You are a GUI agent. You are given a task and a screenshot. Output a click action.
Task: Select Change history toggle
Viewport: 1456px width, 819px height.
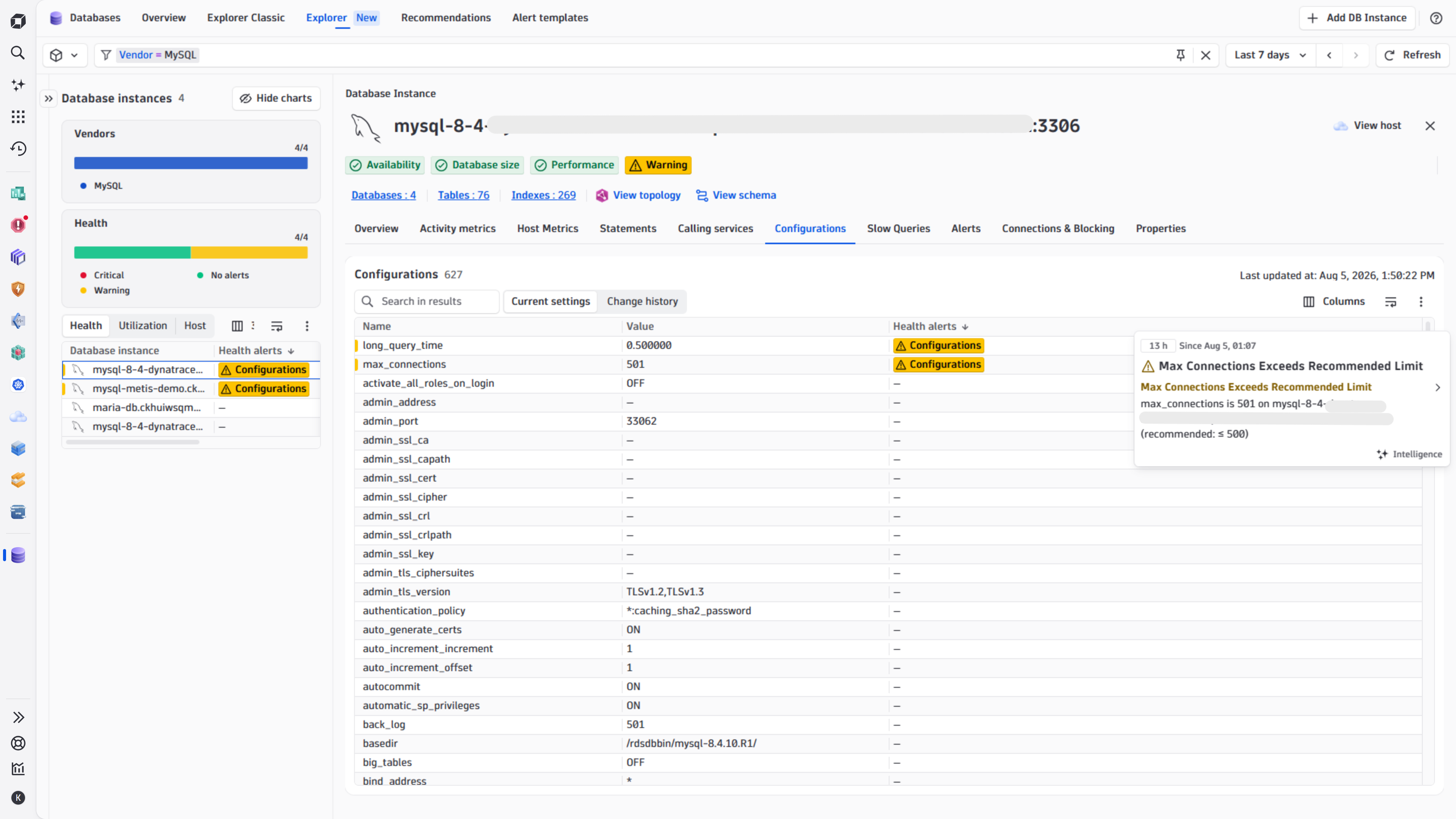click(642, 301)
